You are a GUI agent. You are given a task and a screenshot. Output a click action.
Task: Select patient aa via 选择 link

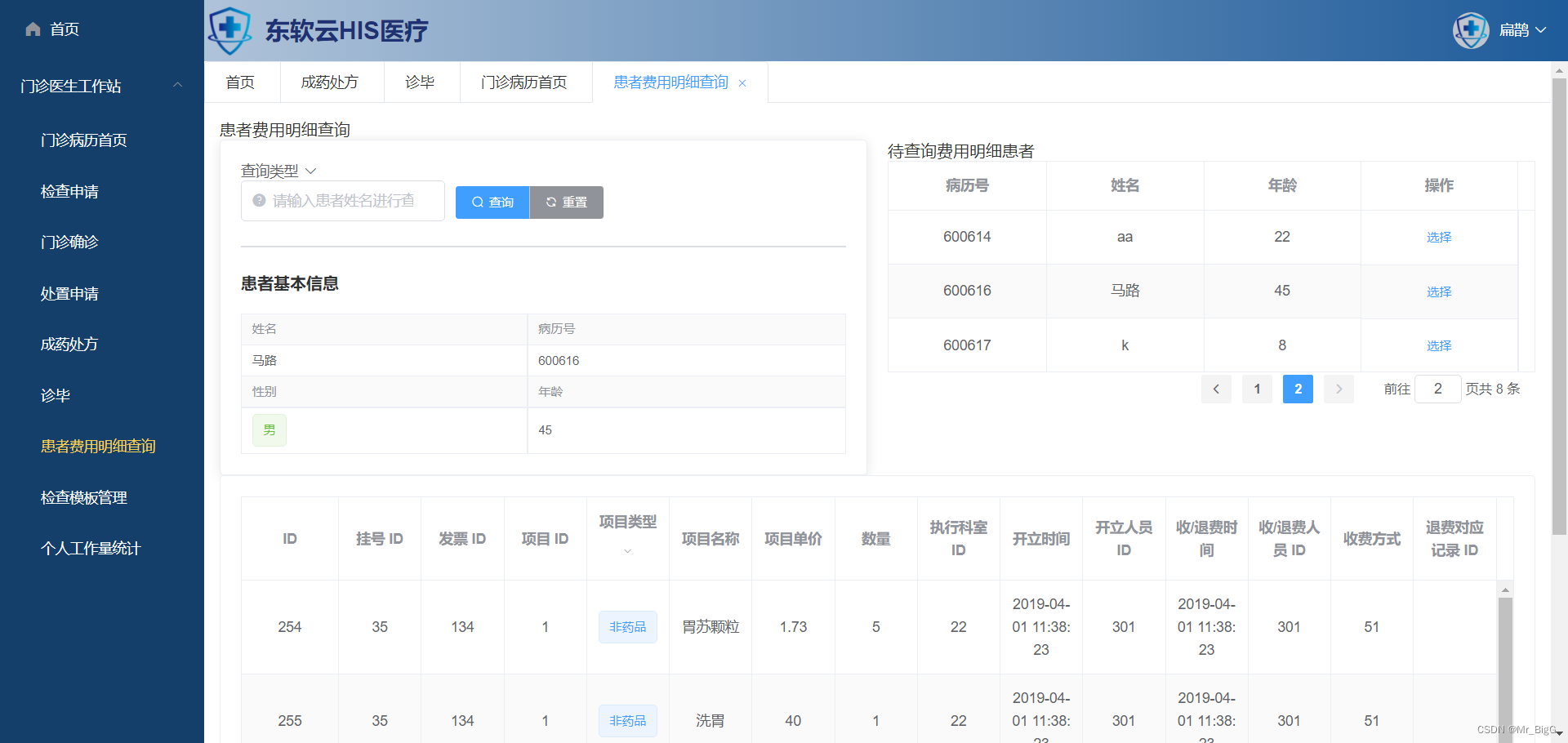tap(1439, 237)
